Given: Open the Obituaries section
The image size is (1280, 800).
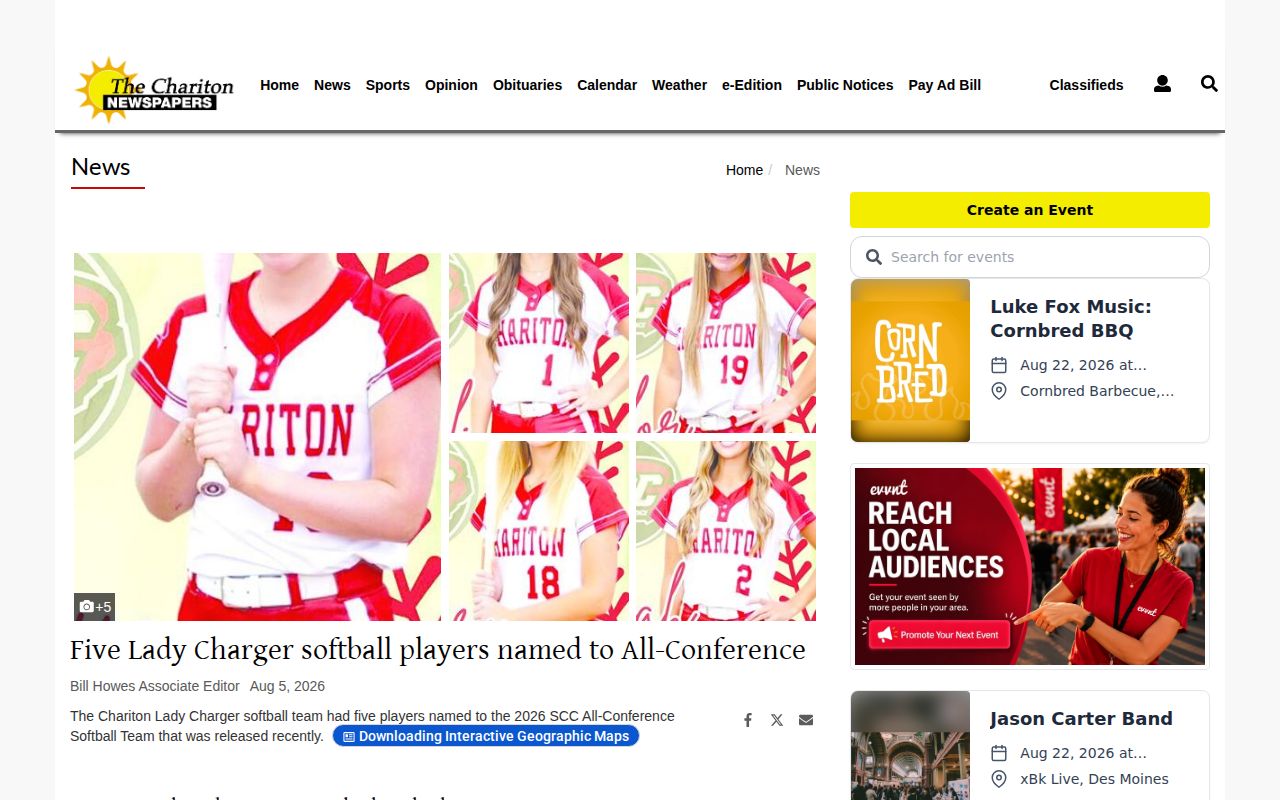Looking at the screenshot, I should pos(527,85).
